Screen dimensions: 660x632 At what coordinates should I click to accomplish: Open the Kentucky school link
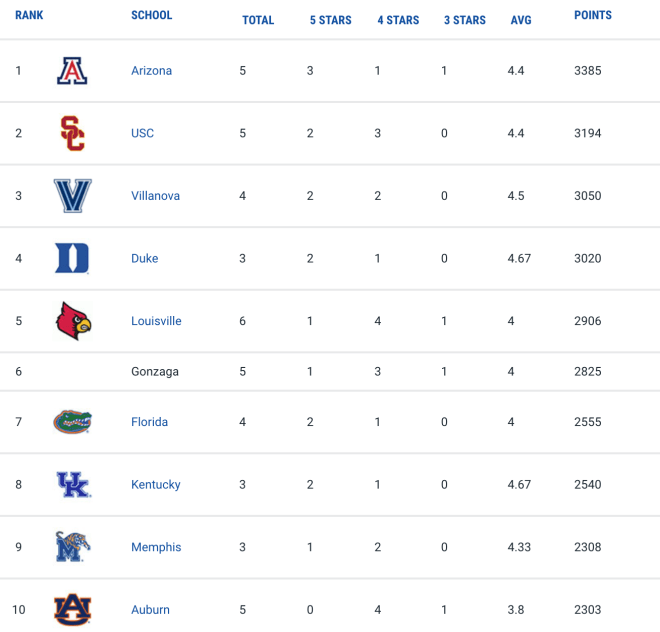[x=156, y=485]
